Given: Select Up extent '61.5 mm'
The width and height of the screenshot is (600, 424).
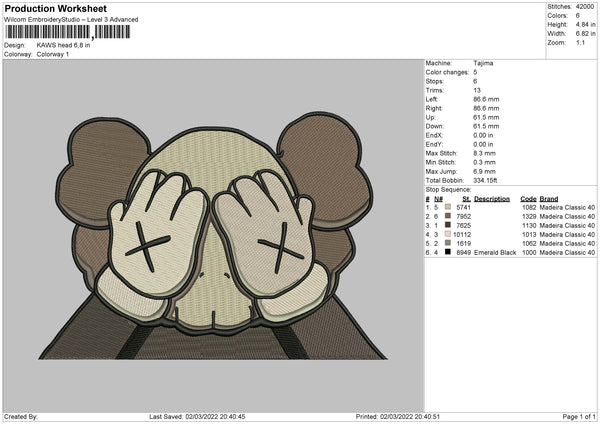Looking at the screenshot, I should click(x=486, y=117).
